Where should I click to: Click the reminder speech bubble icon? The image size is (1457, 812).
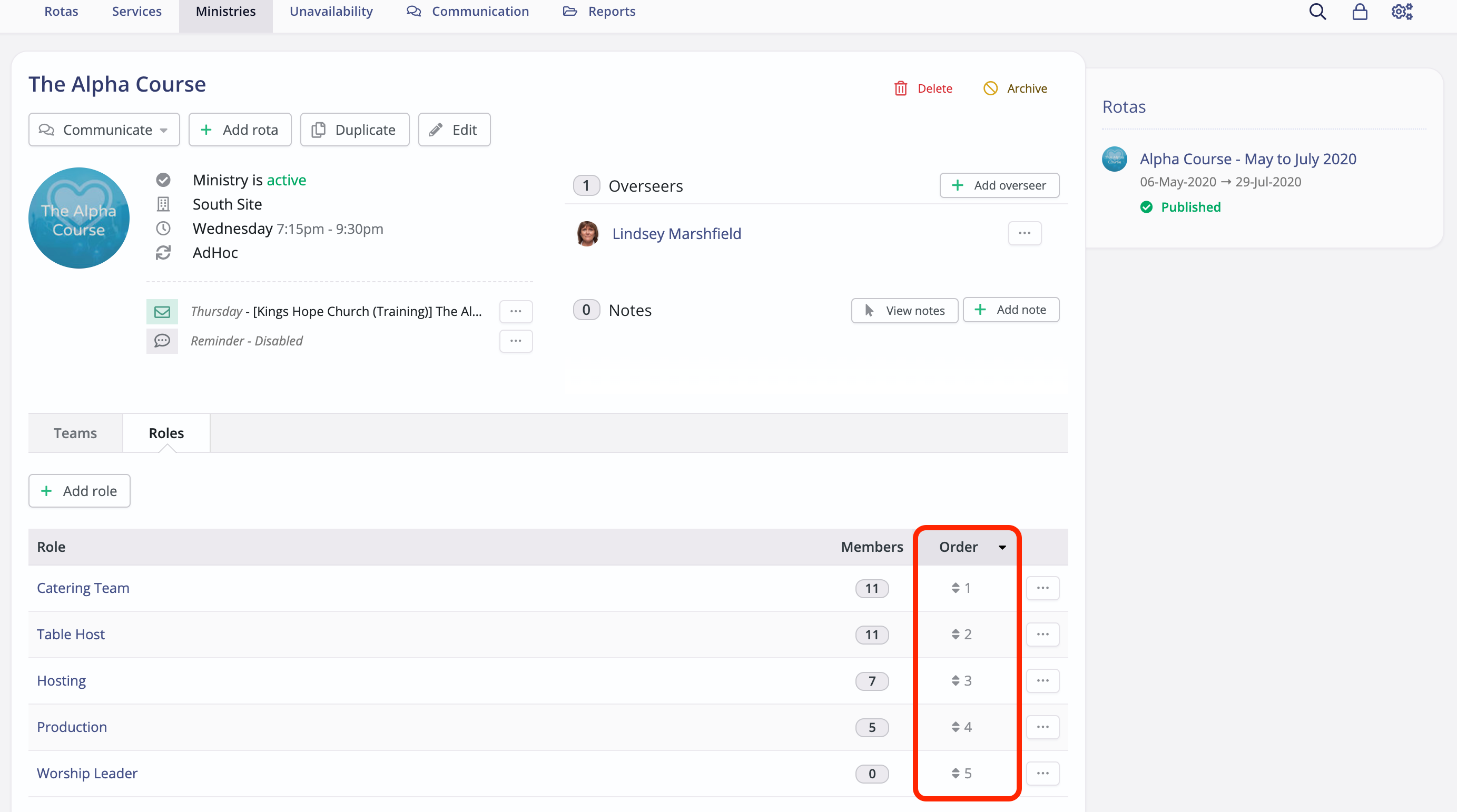tap(162, 341)
